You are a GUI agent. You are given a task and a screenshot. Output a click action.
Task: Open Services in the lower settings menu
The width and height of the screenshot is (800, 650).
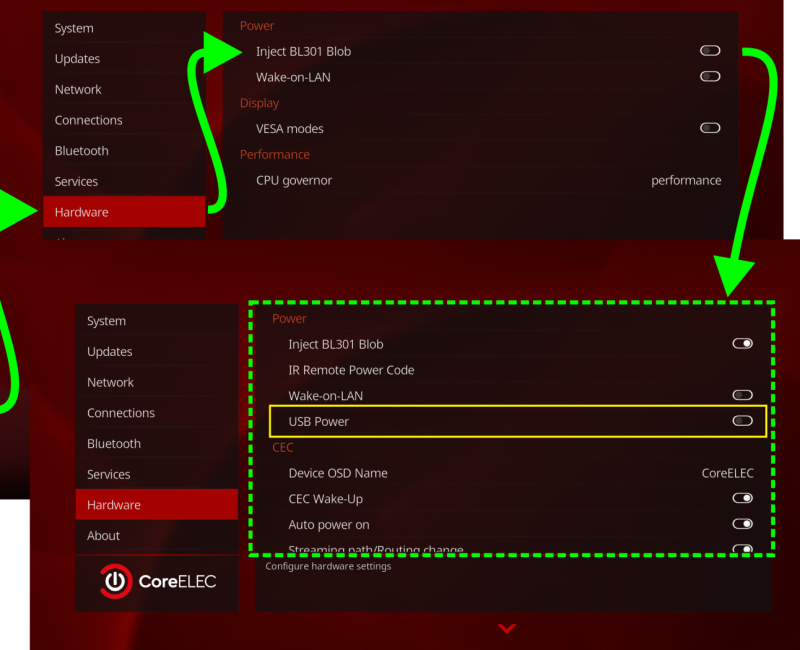point(157,474)
